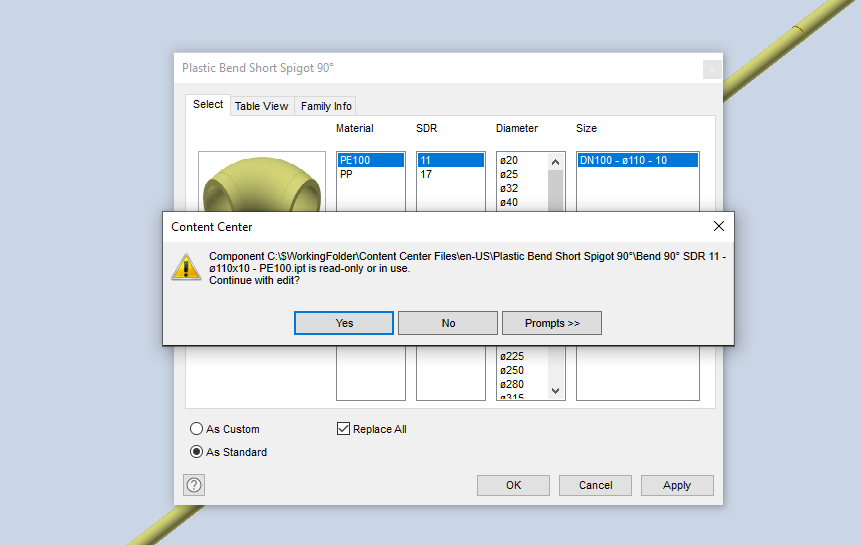Pick diameter ø250
Viewport: 862px width, 545px height.
(522, 370)
